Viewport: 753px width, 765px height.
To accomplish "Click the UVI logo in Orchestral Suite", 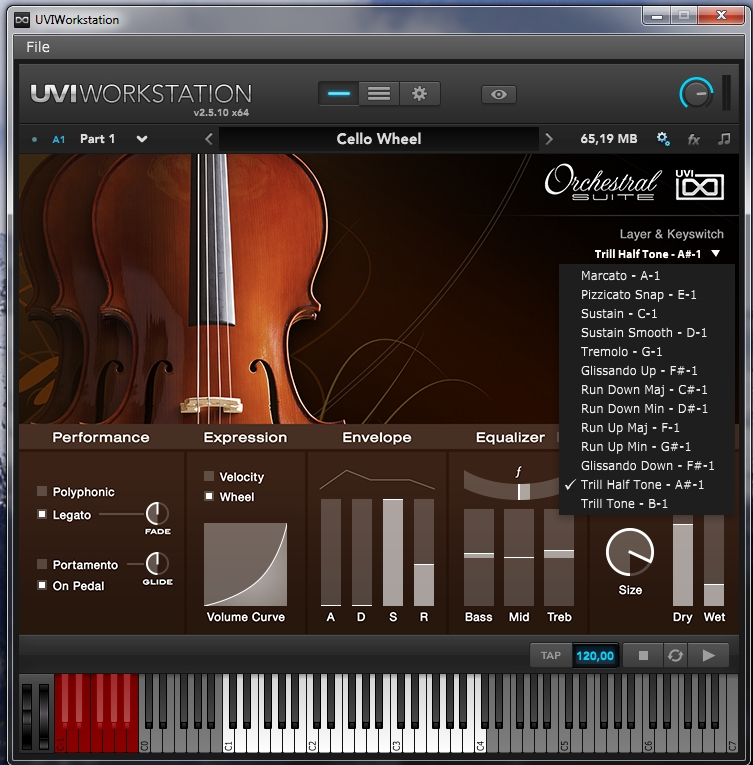I will click(700, 184).
